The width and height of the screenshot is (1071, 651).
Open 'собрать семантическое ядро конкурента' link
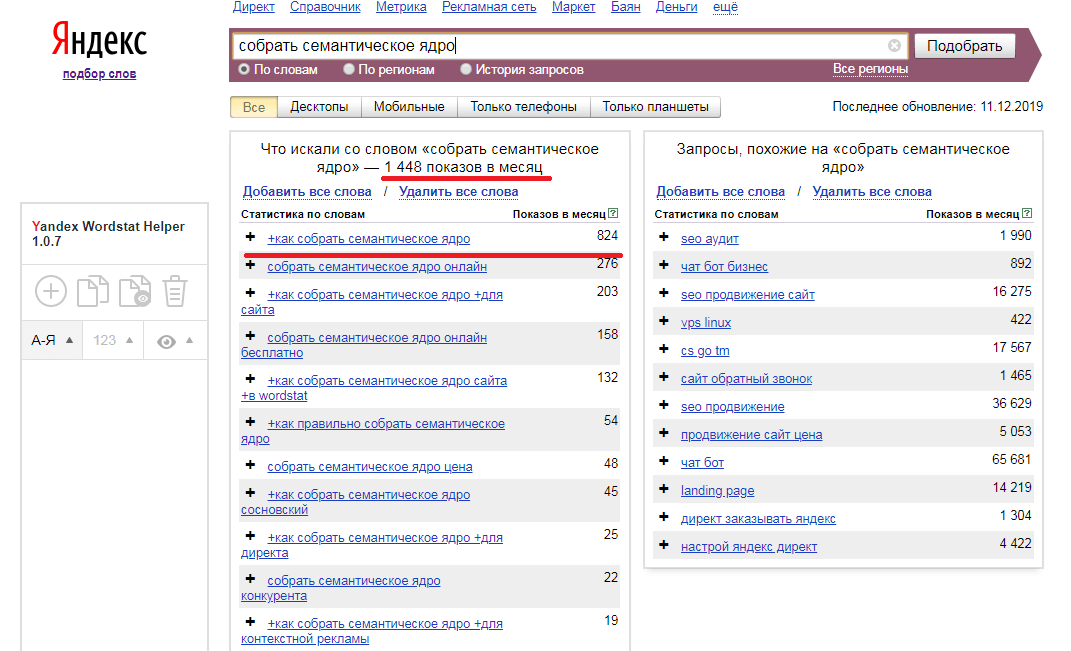pyautogui.click(x=340, y=588)
